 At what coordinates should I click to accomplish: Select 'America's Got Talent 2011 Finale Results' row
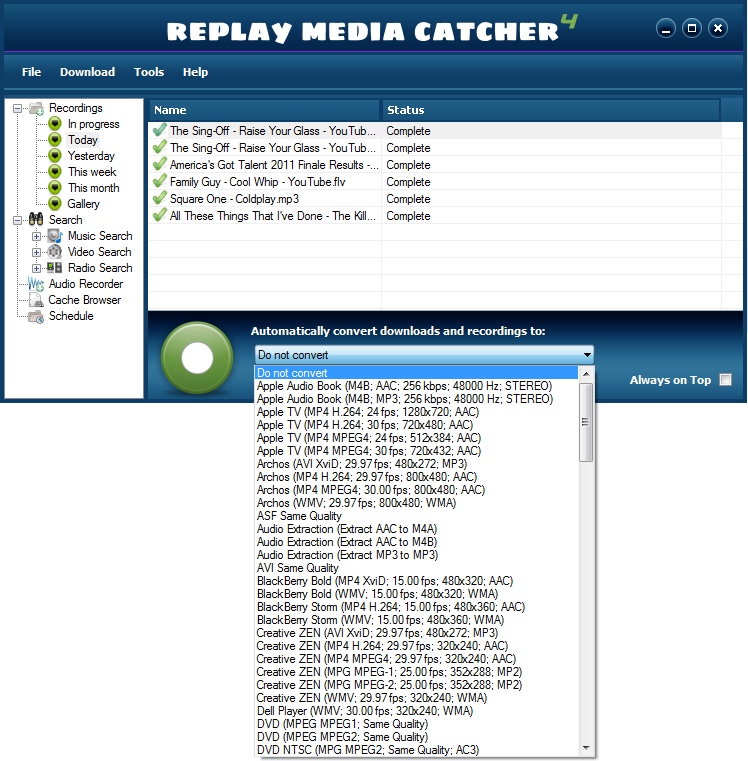(x=434, y=165)
